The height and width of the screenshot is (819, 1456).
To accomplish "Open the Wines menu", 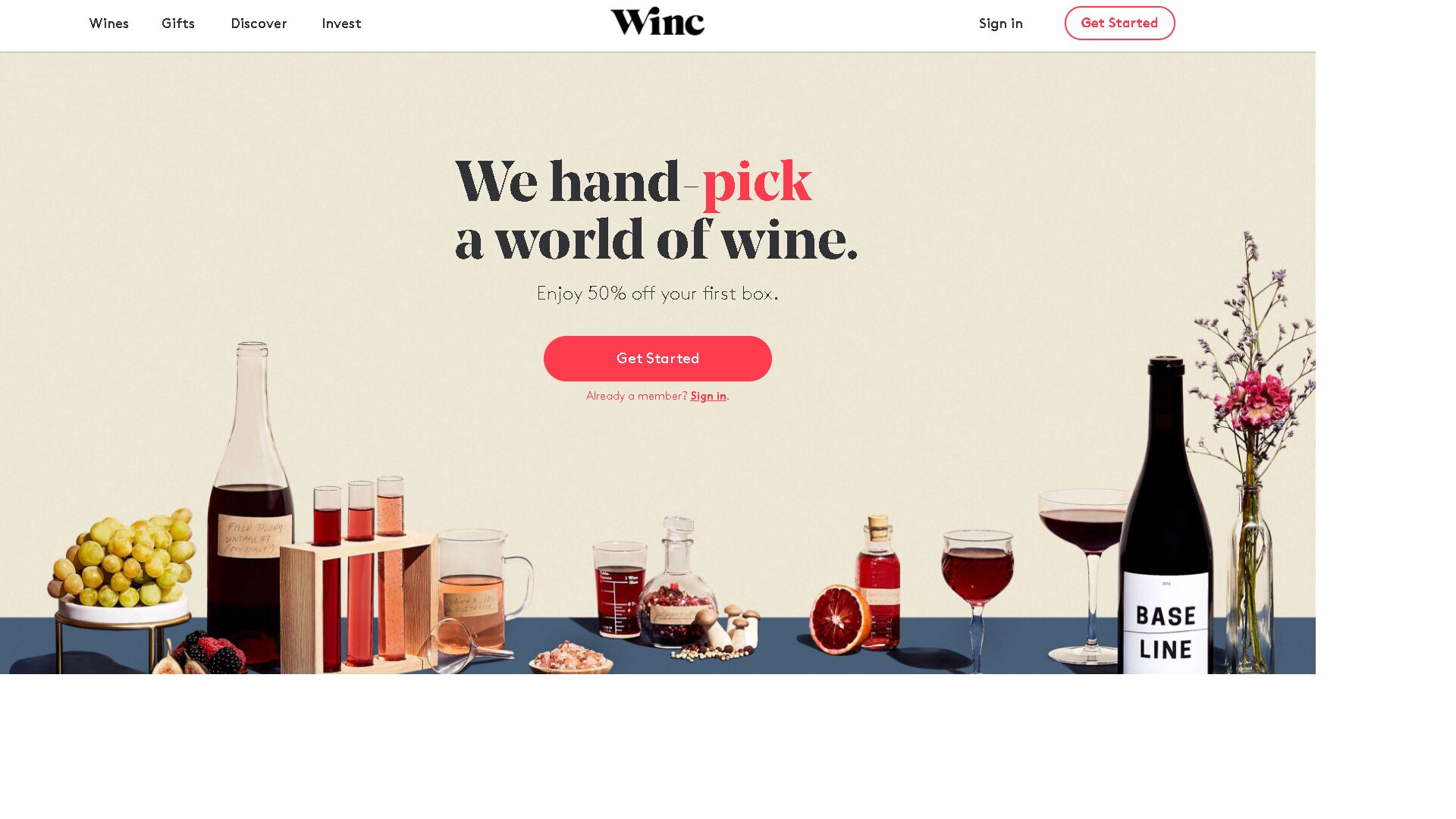I will (108, 24).
